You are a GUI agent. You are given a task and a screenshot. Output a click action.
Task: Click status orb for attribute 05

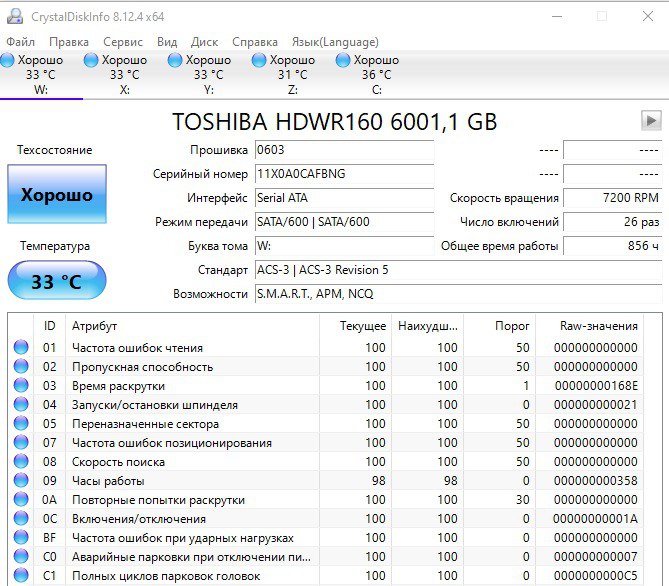pos(21,423)
